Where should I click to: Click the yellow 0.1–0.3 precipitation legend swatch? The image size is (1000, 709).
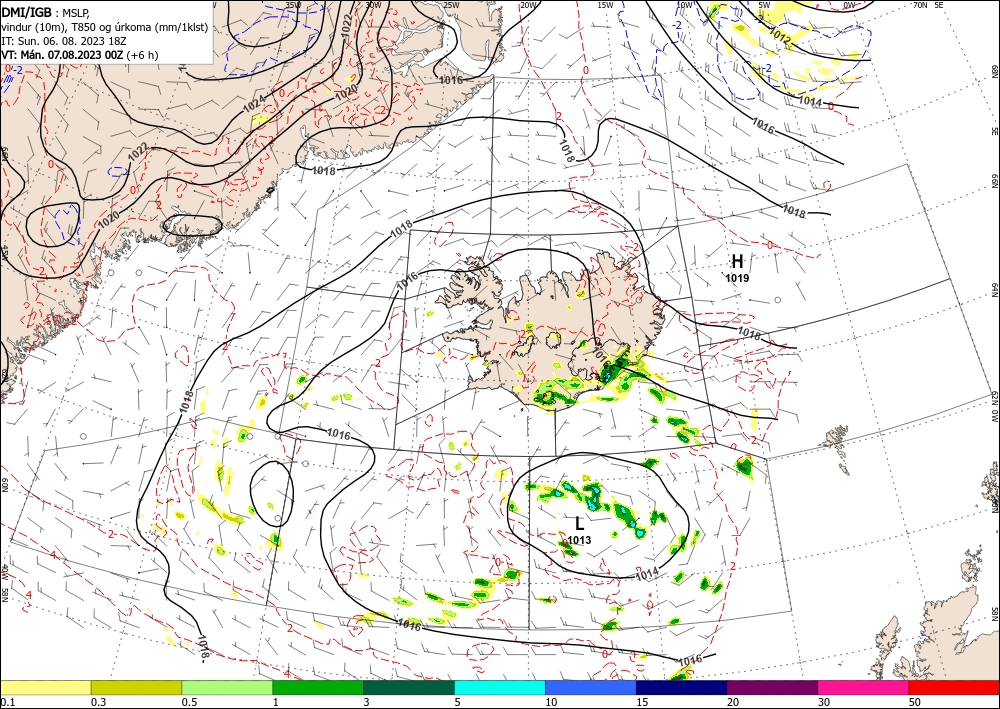[x=46, y=687]
